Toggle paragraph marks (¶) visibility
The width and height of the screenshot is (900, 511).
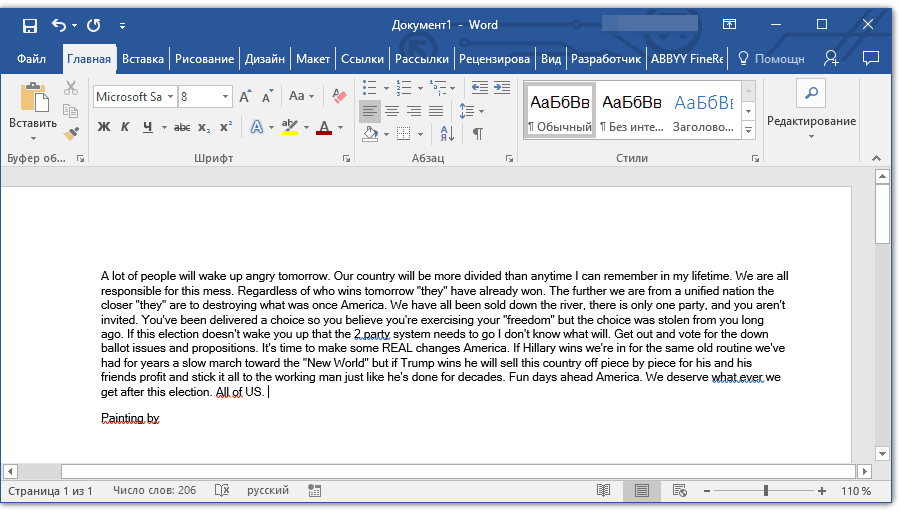pos(478,133)
